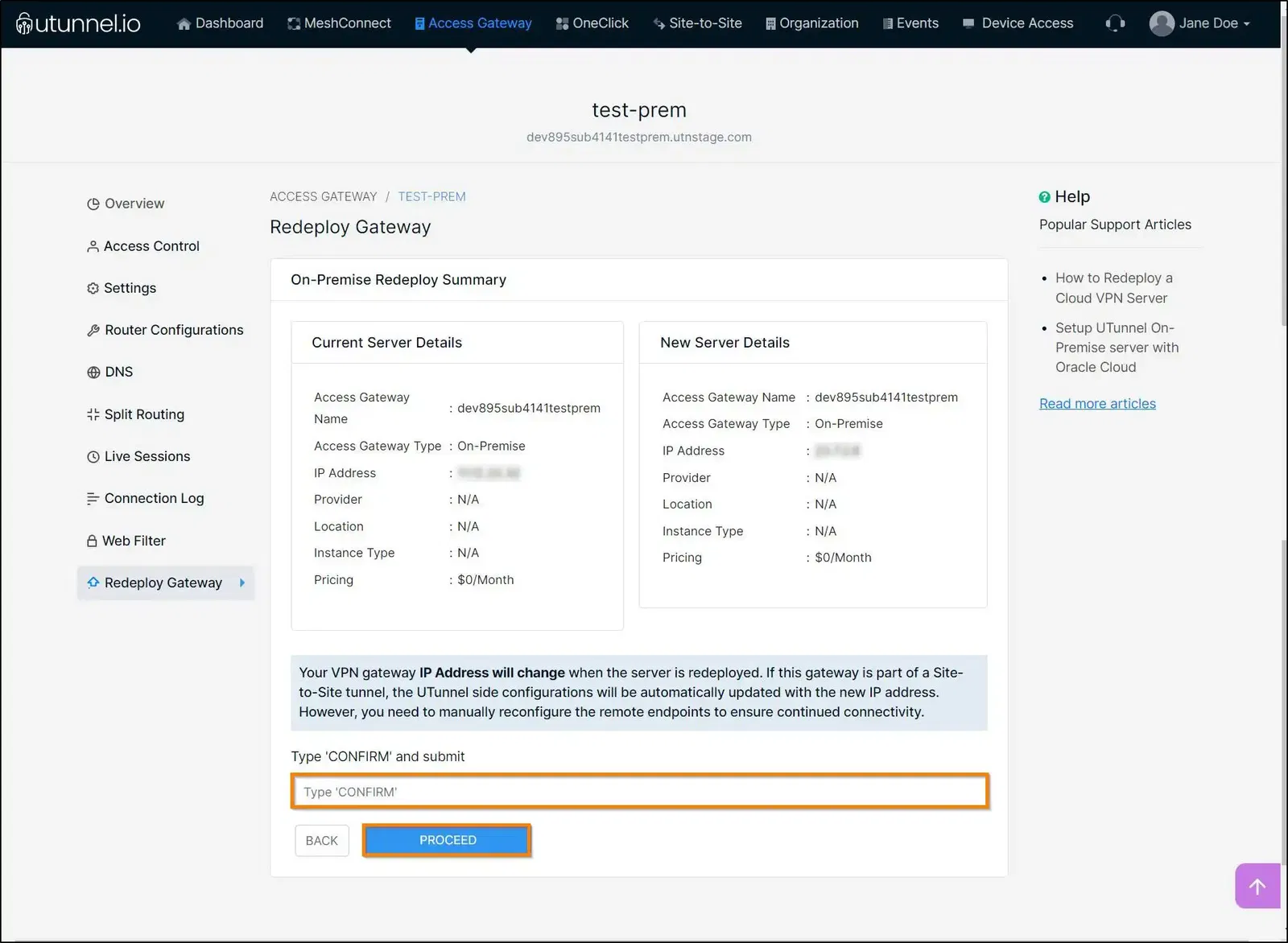Open Access Control in sidebar
The width and height of the screenshot is (1288, 943).
coord(142,246)
